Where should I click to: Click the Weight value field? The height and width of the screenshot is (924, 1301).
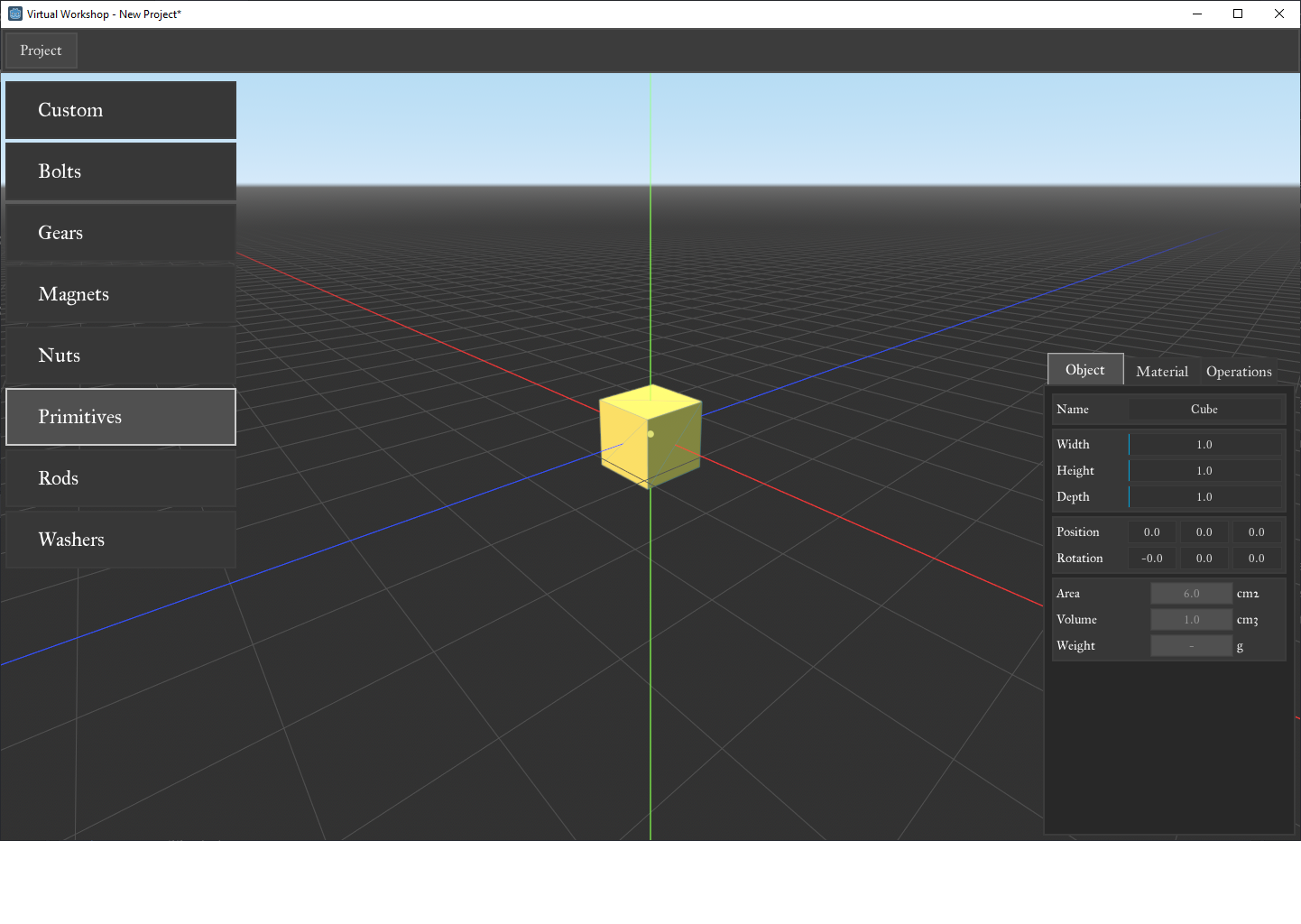point(1192,646)
